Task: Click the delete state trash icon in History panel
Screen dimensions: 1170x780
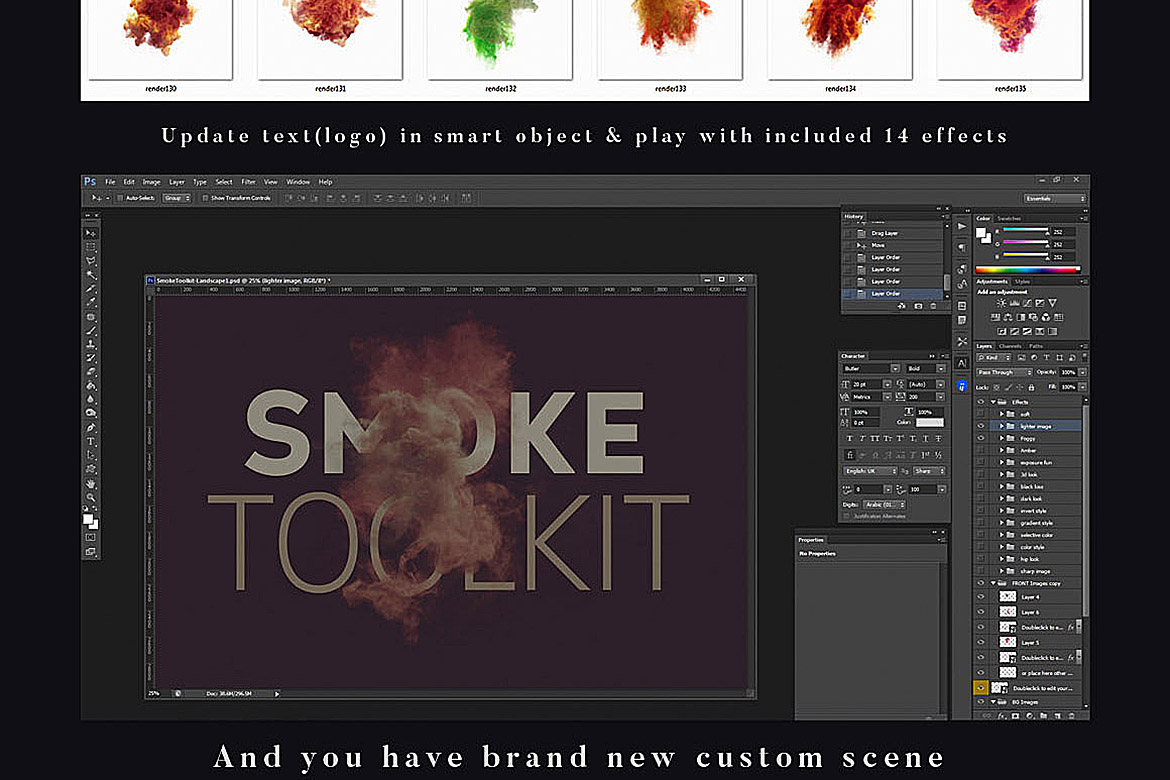Action: tap(933, 306)
